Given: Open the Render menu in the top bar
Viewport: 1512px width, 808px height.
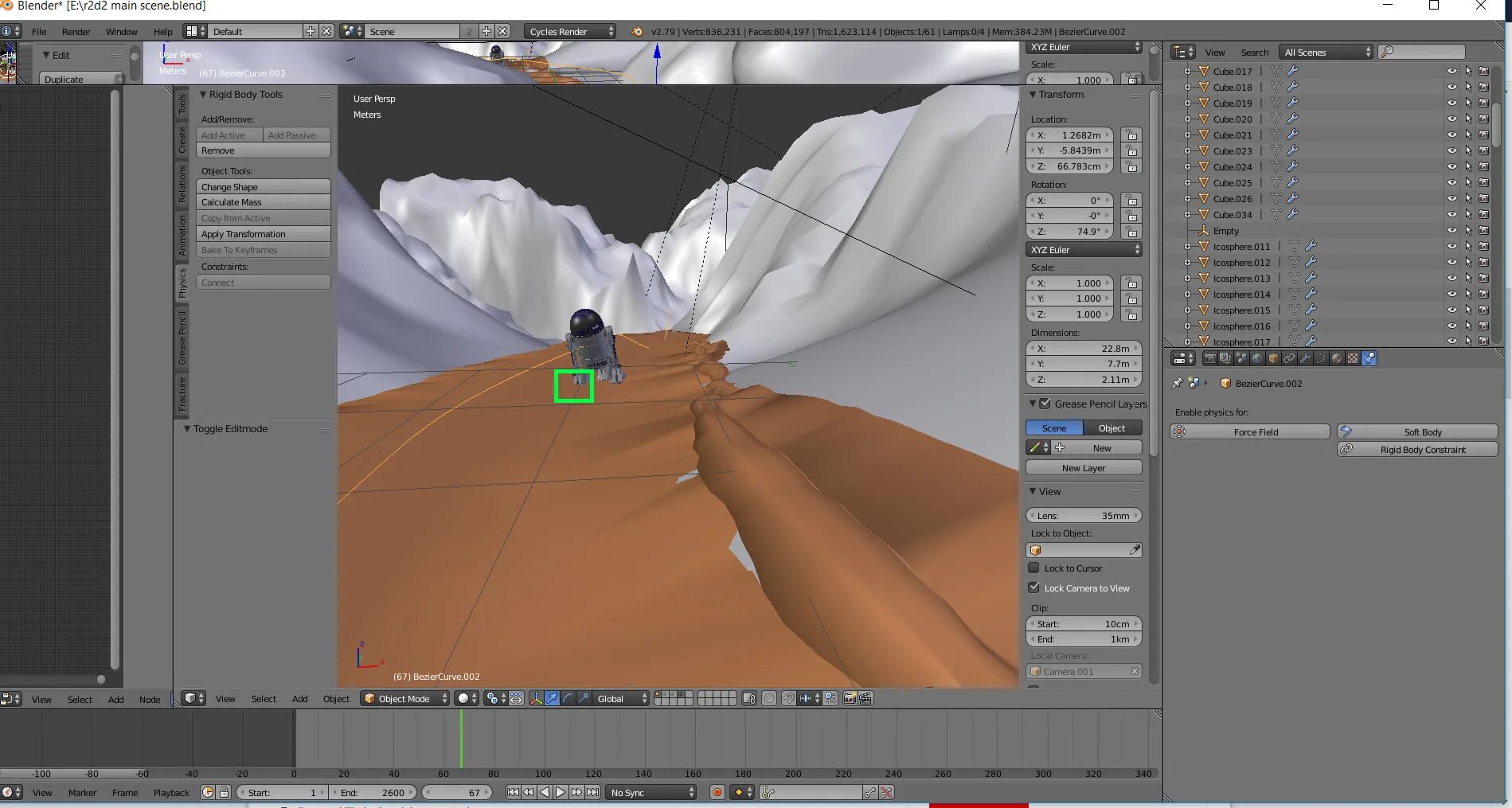Looking at the screenshot, I should [x=76, y=32].
